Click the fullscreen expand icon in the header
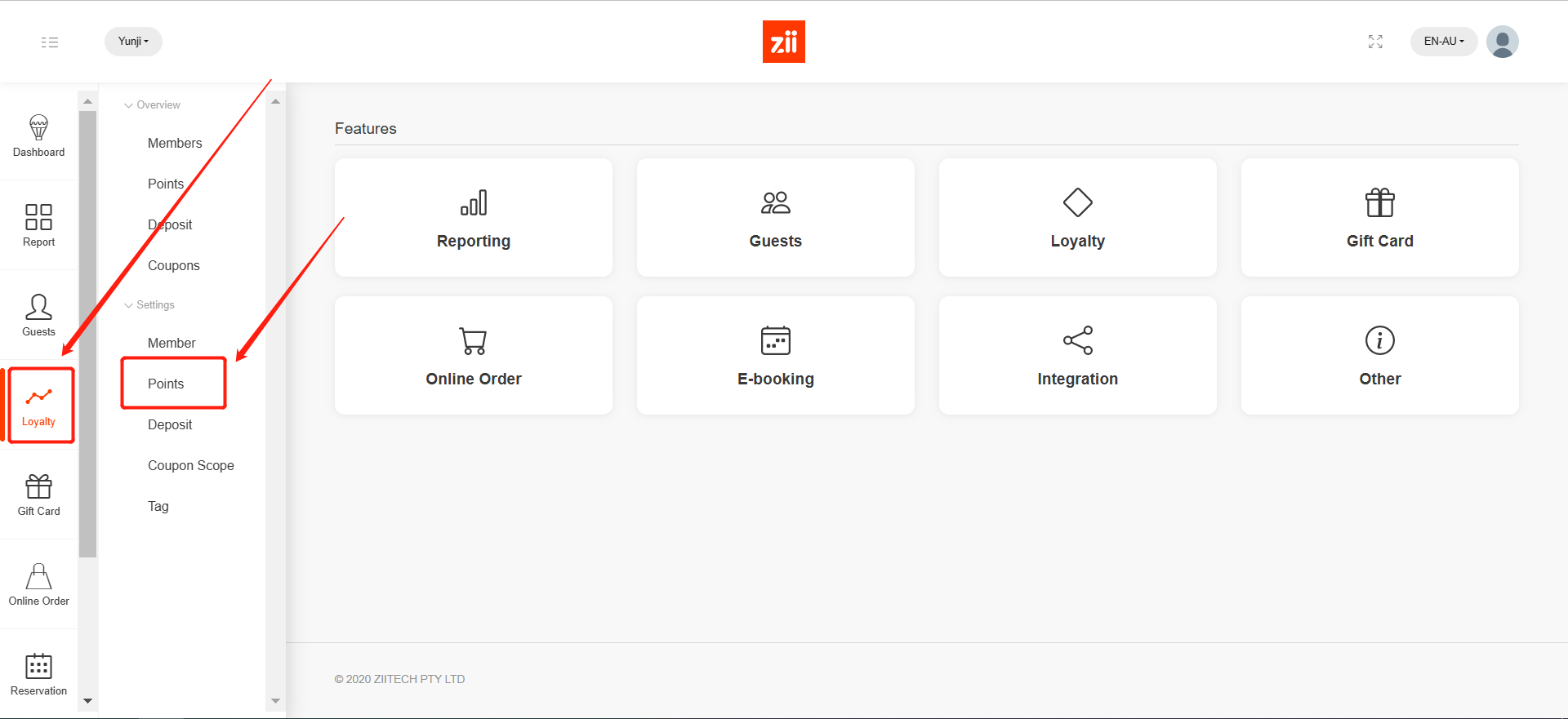 pos(1374,42)
